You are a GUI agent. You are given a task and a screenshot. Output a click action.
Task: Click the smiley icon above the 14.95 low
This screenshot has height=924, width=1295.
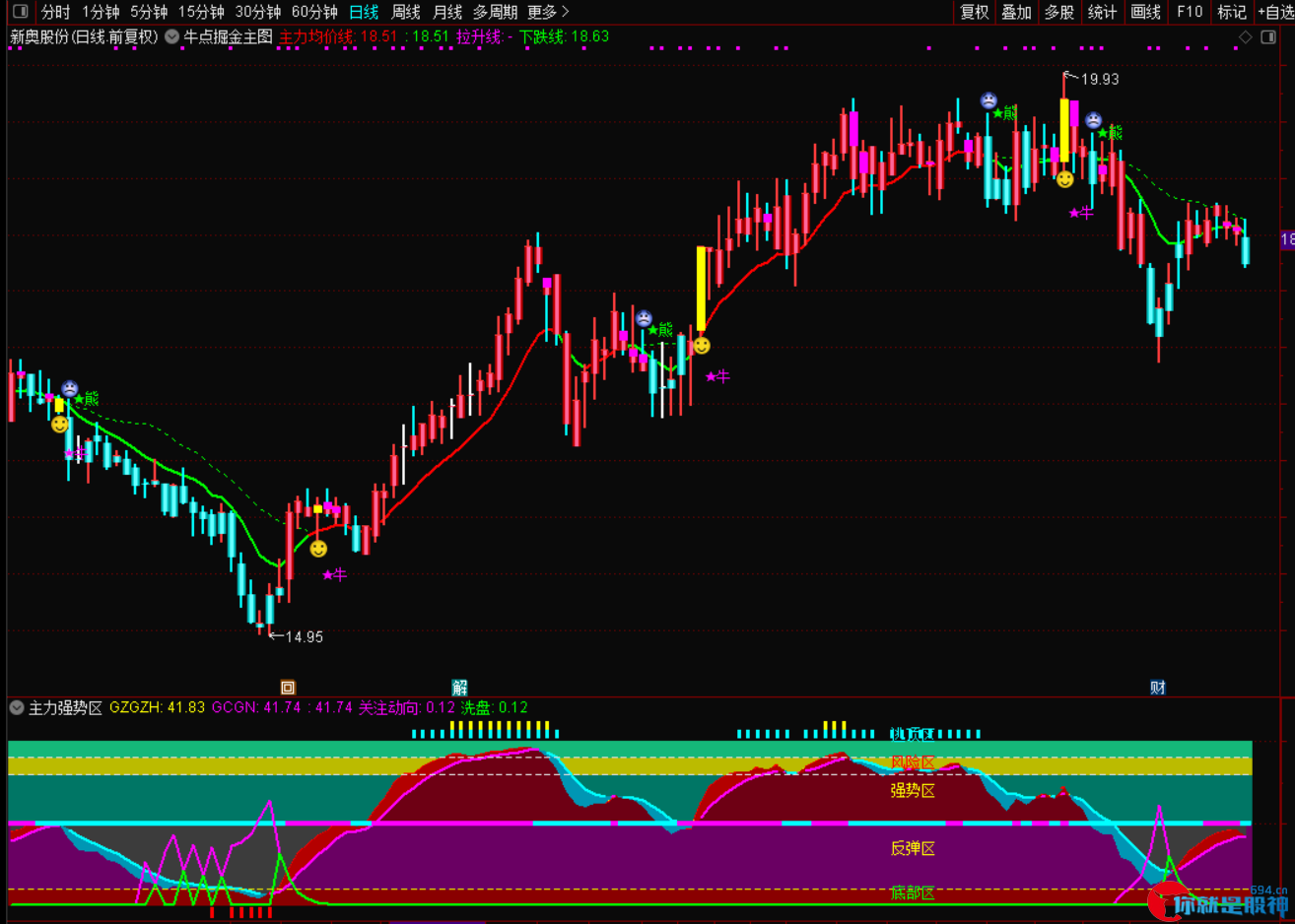318,549
